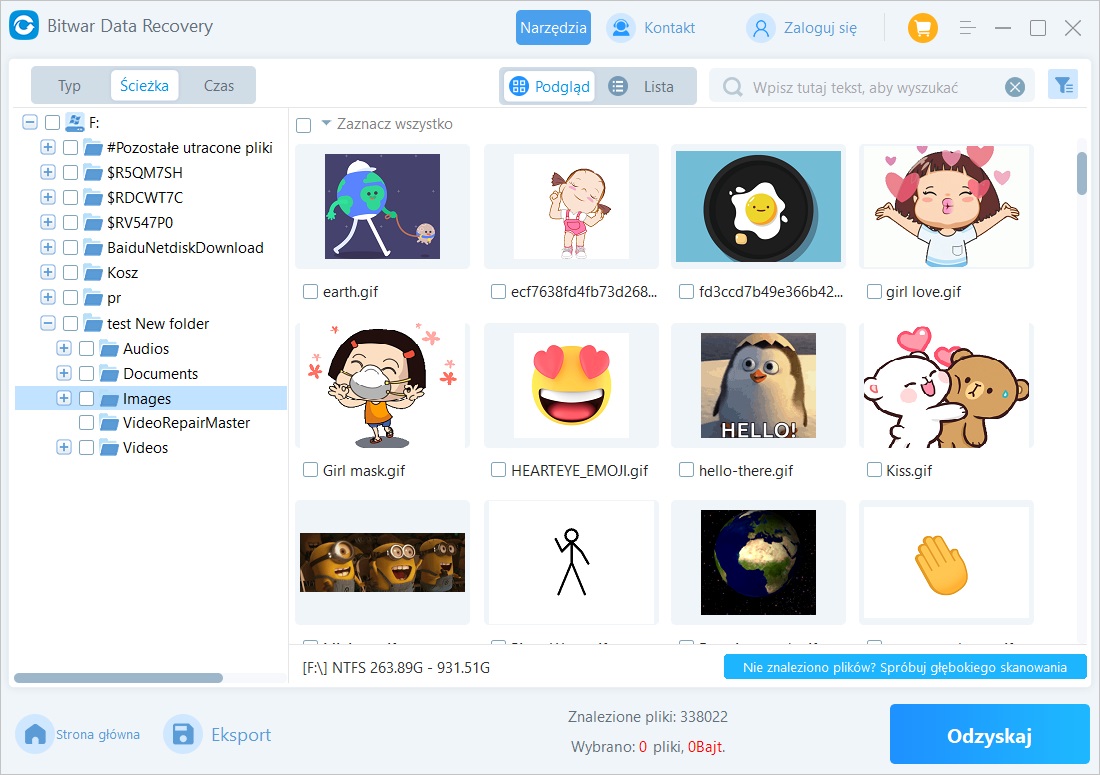Open the hamburger menu icon
This screenshot has width=1100, height=775.
[x=967, y=28]
